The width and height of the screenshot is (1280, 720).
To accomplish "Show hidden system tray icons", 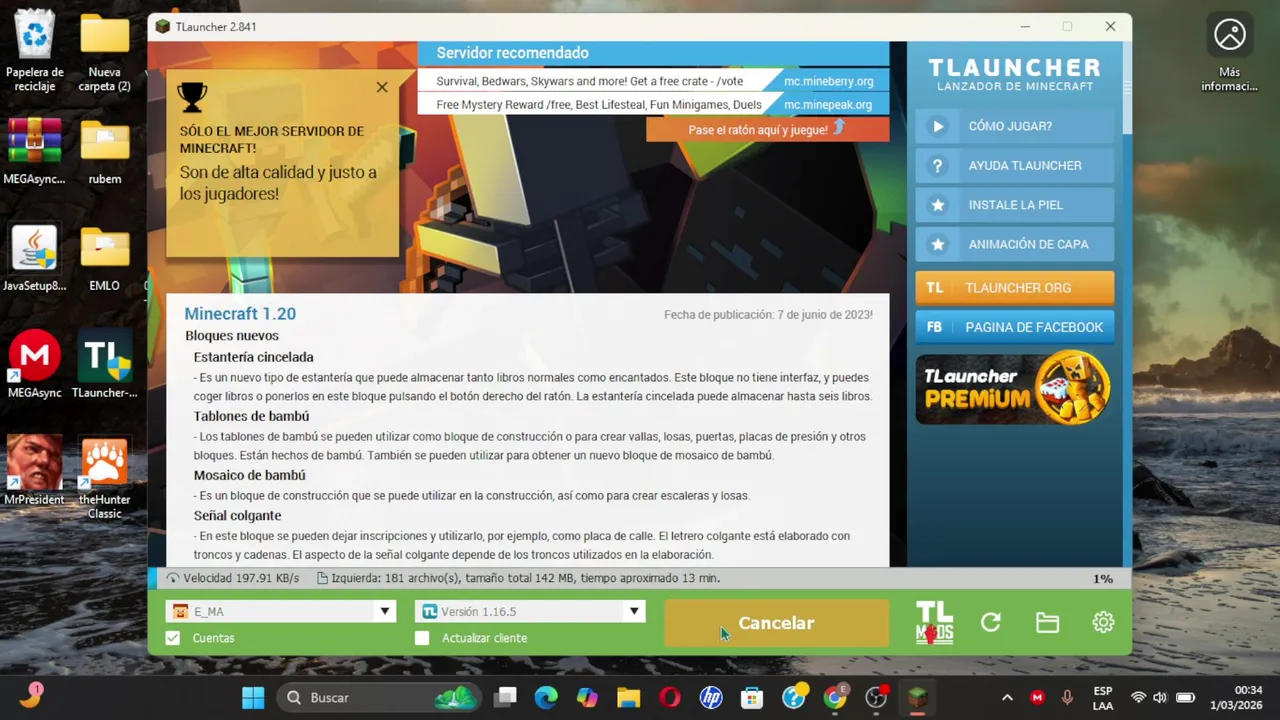I will (x=1007, y=698).
